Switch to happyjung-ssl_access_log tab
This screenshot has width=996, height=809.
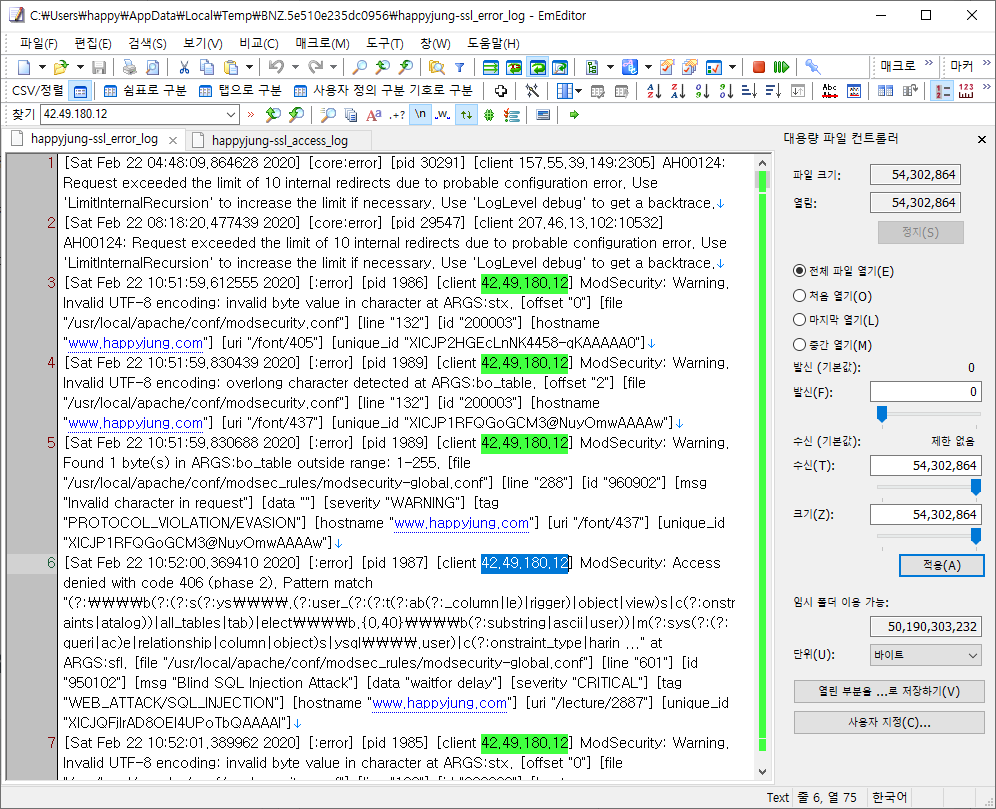[279, 140]
